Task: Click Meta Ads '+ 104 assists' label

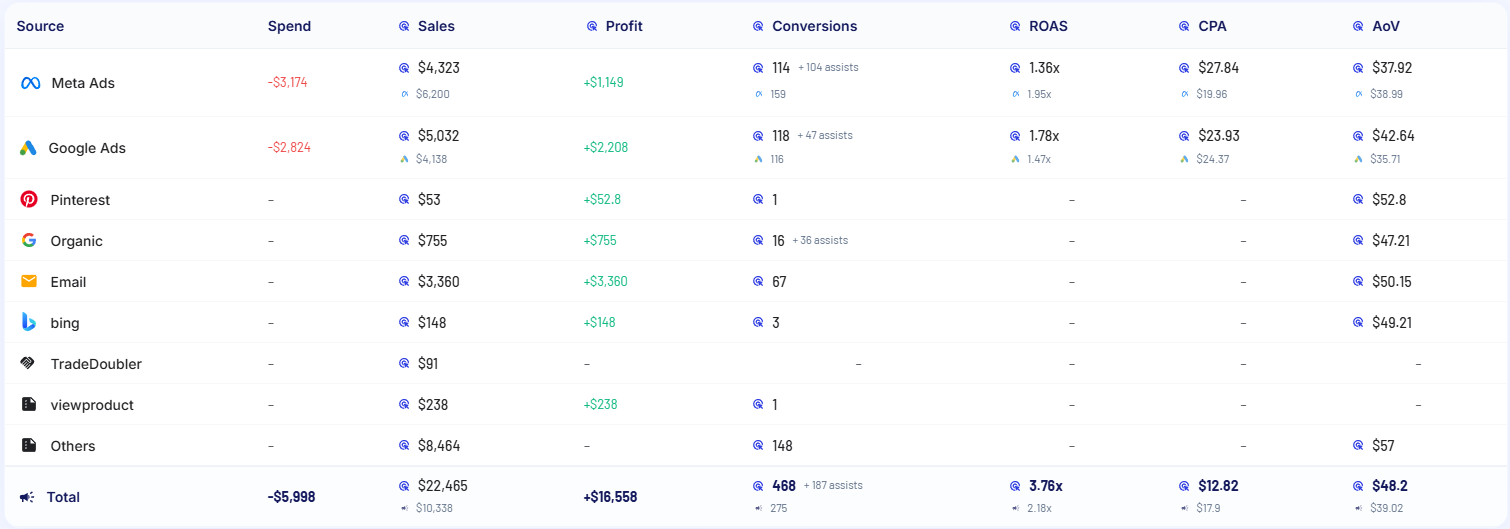Action: [828, 68]
